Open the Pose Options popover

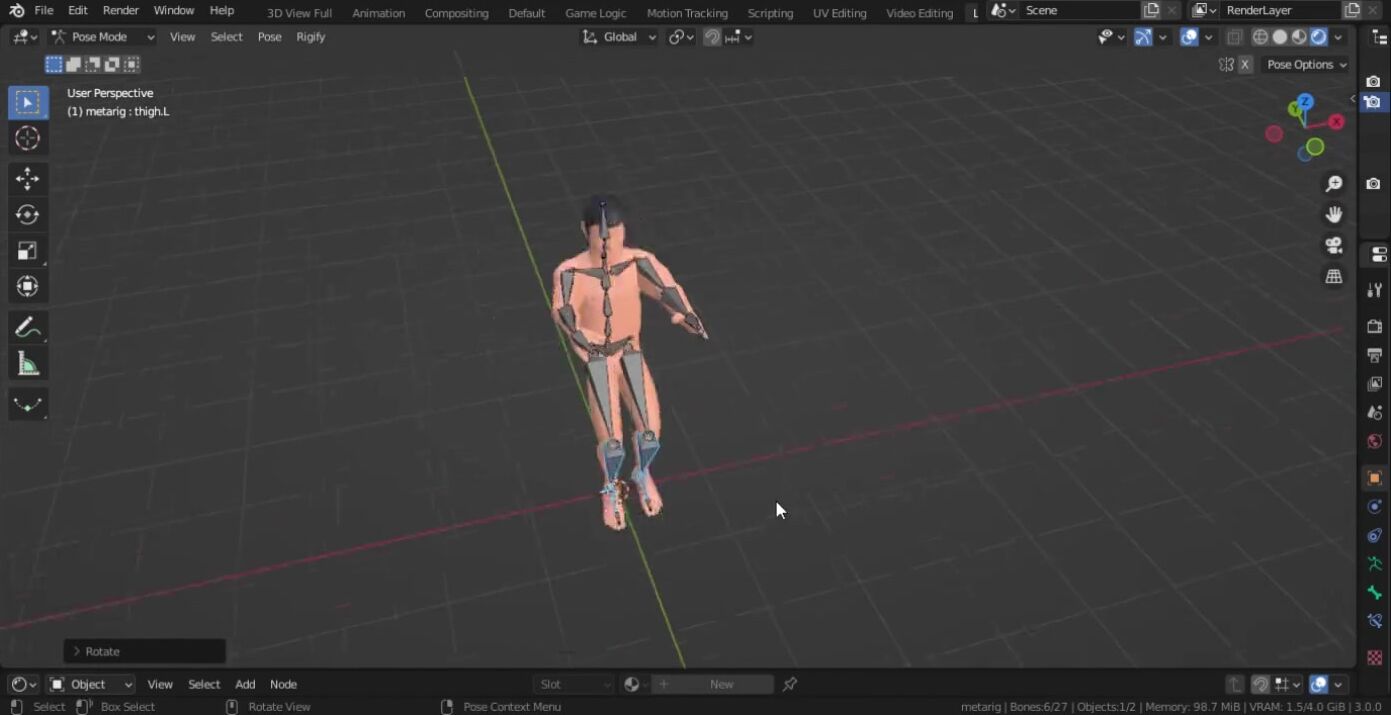(x=1306, y=65)
